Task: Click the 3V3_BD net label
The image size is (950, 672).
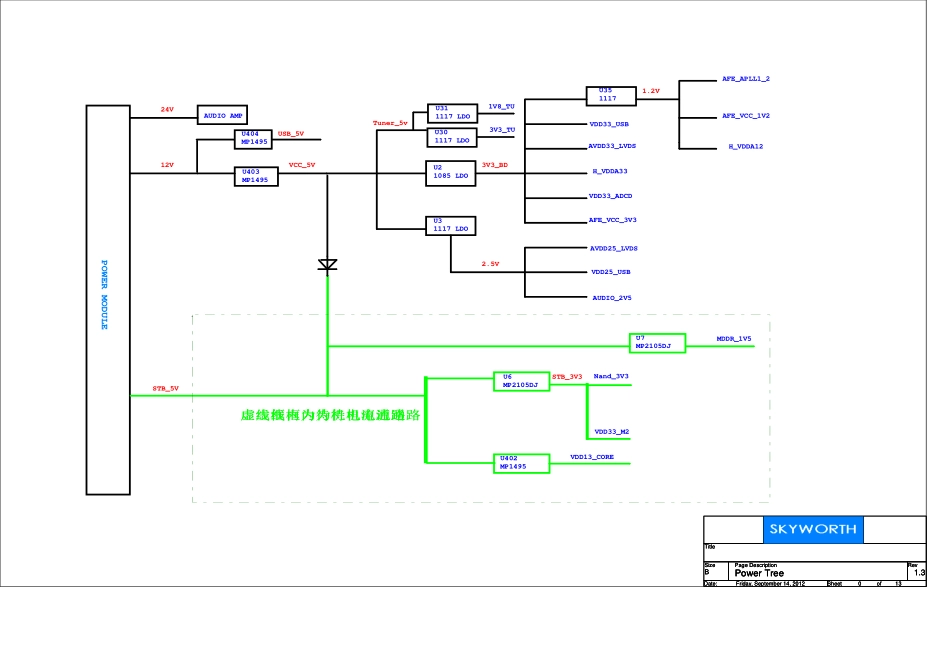Action: pos(495,165)
